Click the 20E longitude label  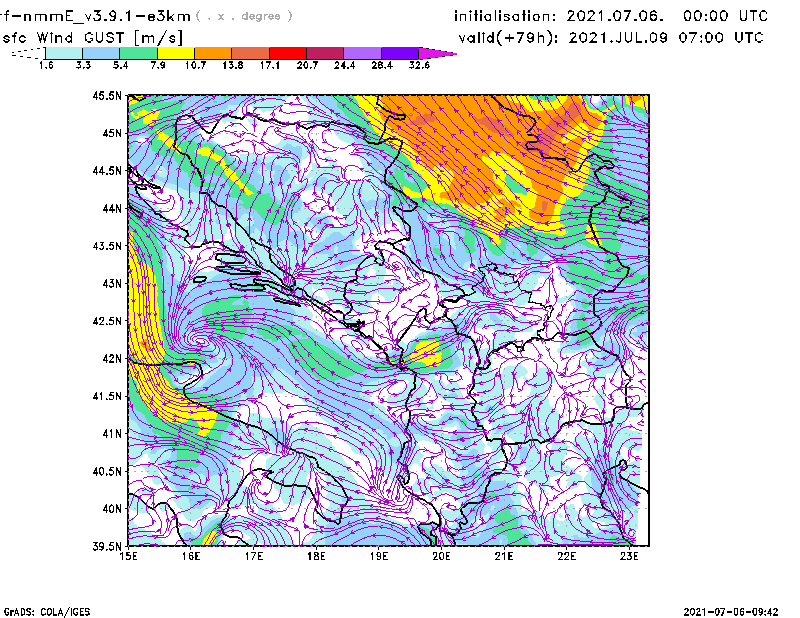coord(441,556)
